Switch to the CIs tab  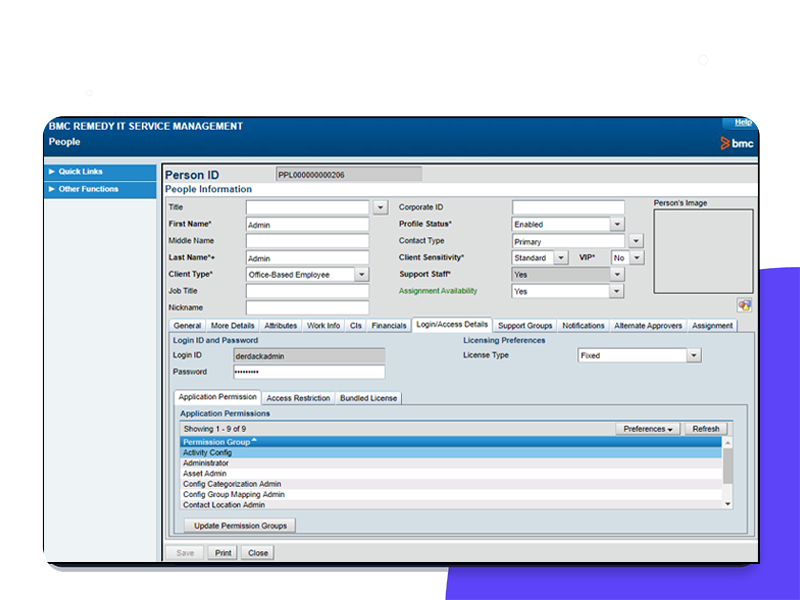356,326
